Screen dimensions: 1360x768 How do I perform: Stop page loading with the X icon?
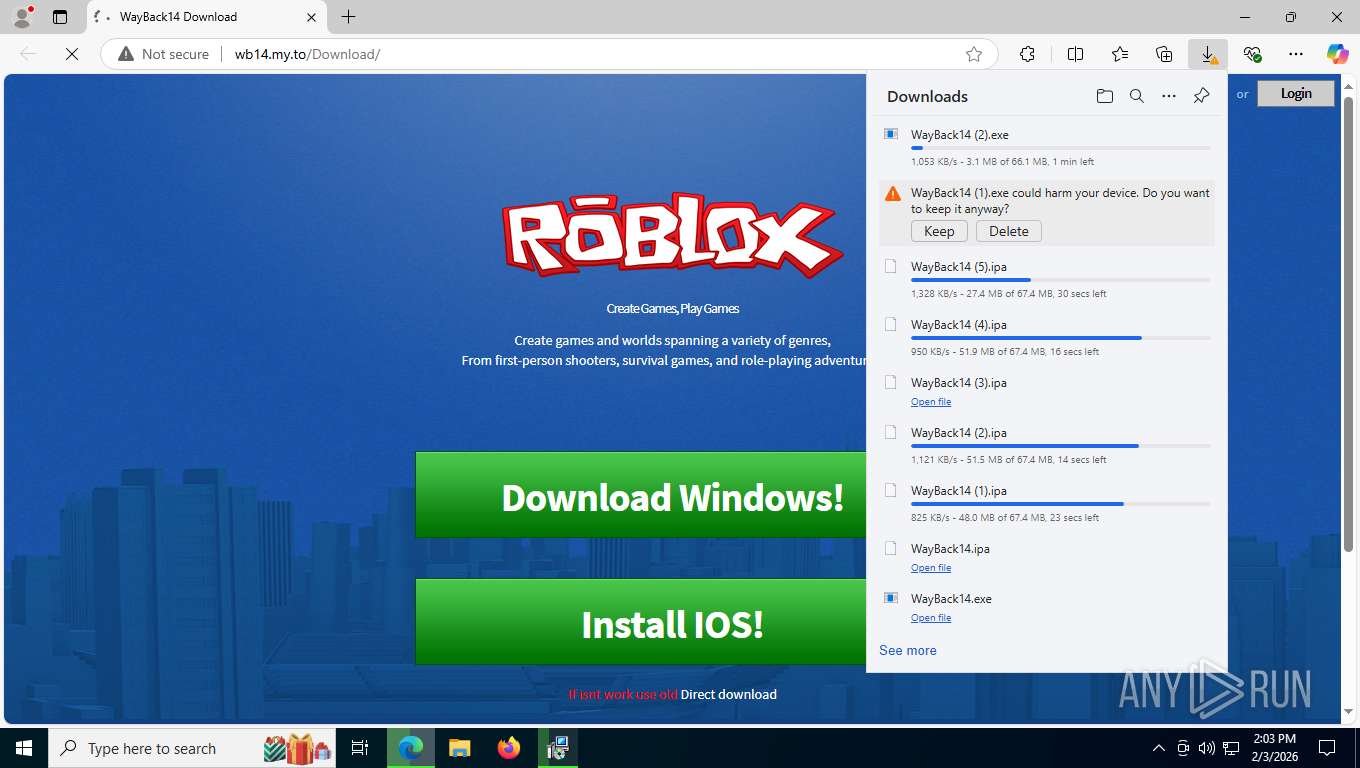pos(72,54)
